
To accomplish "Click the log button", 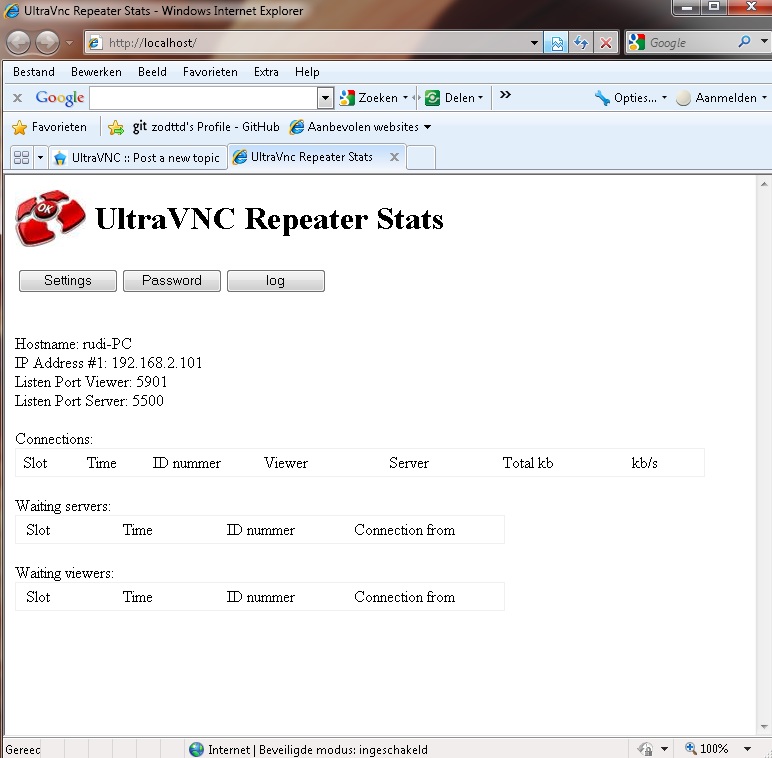I will [x=276, y=281].
